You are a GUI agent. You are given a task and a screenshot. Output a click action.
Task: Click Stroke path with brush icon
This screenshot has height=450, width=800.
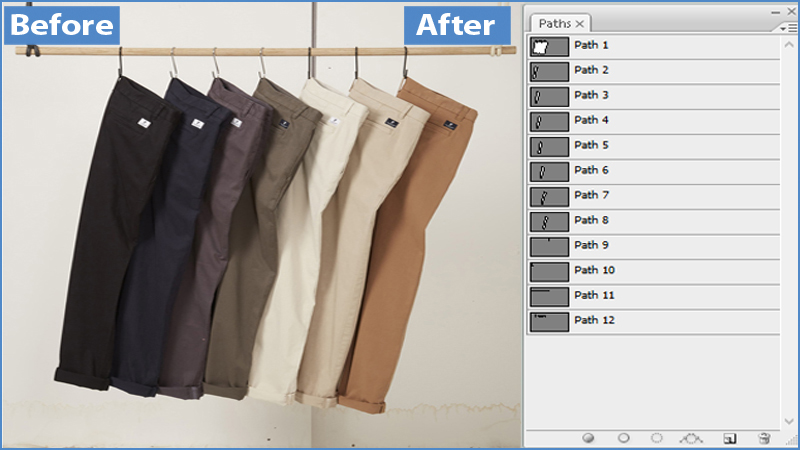click(x=623, y=438)
